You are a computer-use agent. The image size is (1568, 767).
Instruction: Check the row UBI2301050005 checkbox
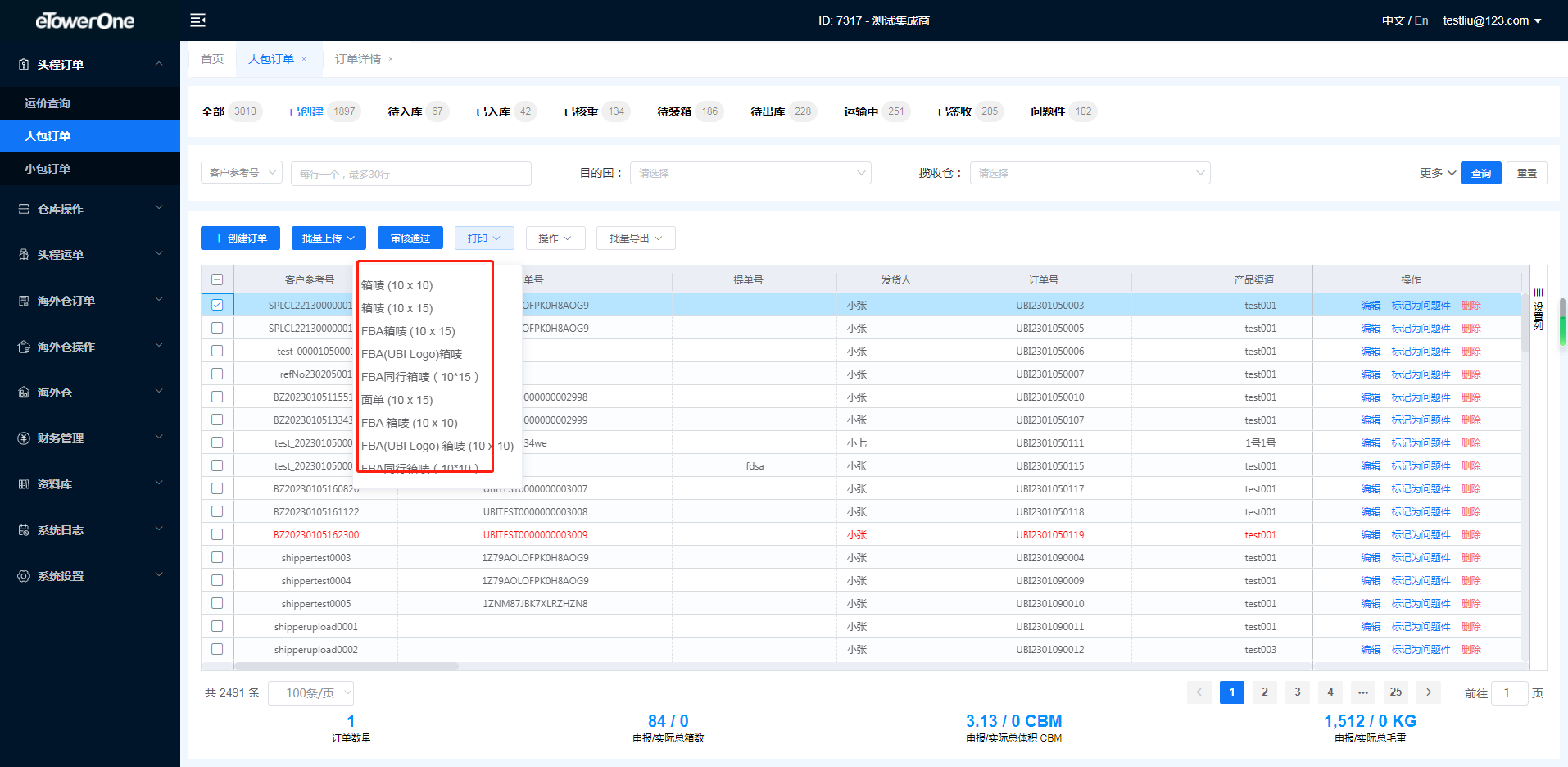point(217,328)
